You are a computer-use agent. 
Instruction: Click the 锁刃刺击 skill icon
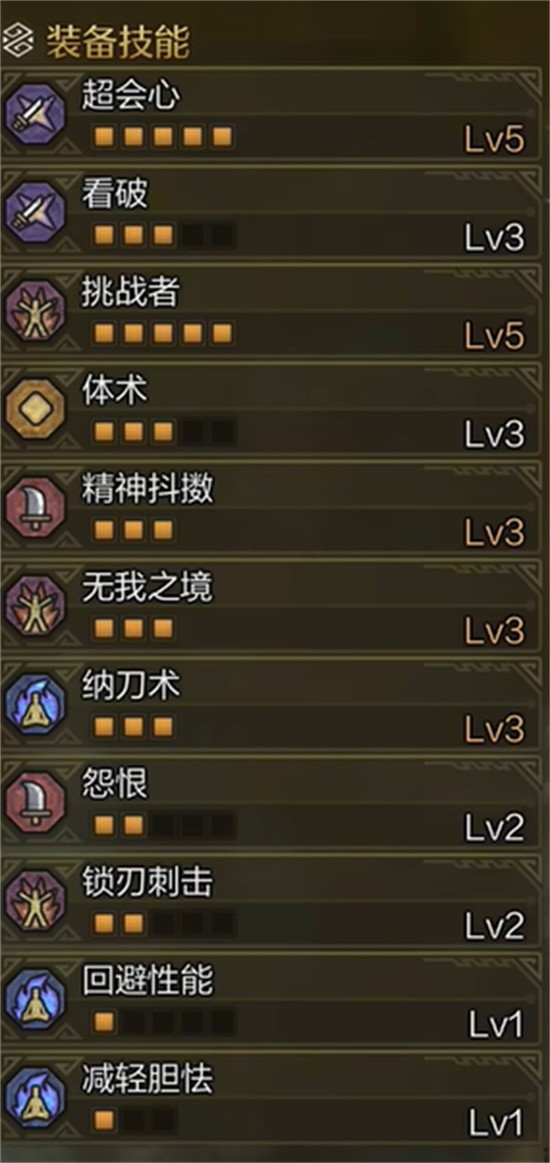(35, 900)
